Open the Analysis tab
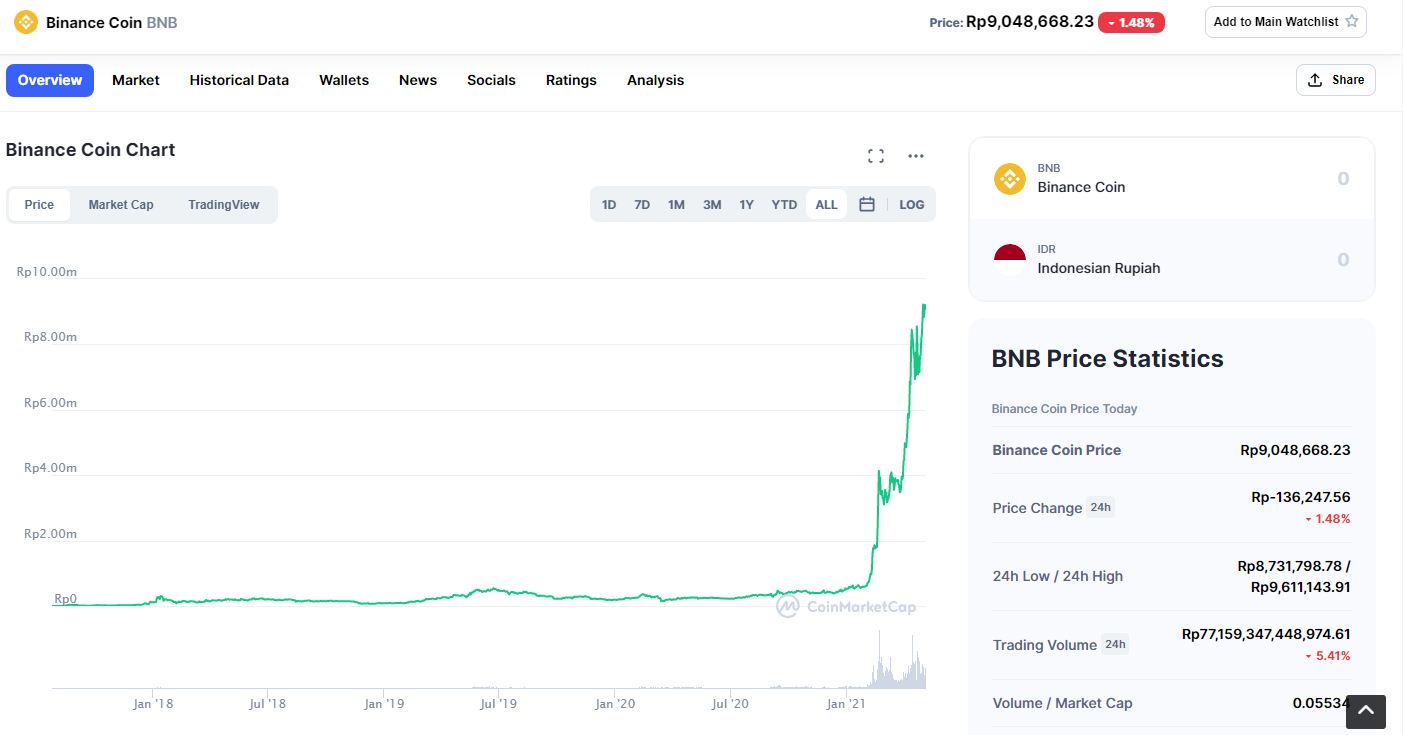The image size is (1403, 735). [x=656, y=80]
